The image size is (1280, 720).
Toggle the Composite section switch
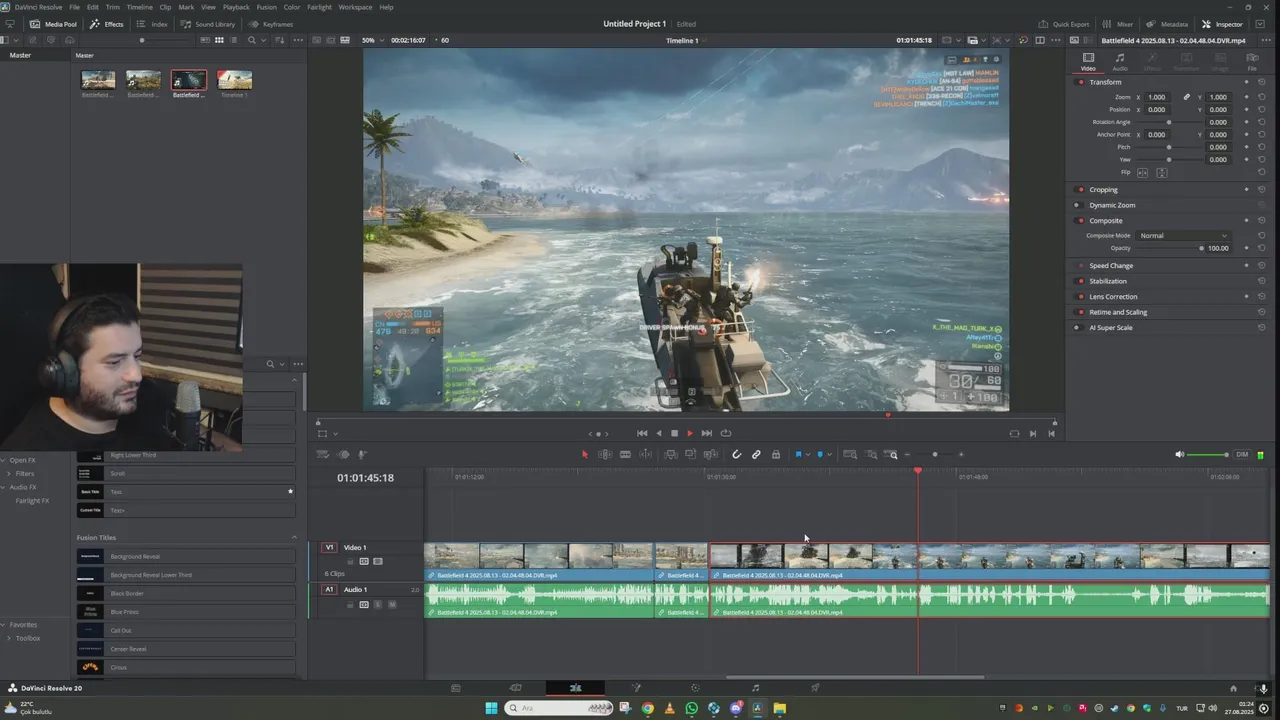coord(1080,221)
